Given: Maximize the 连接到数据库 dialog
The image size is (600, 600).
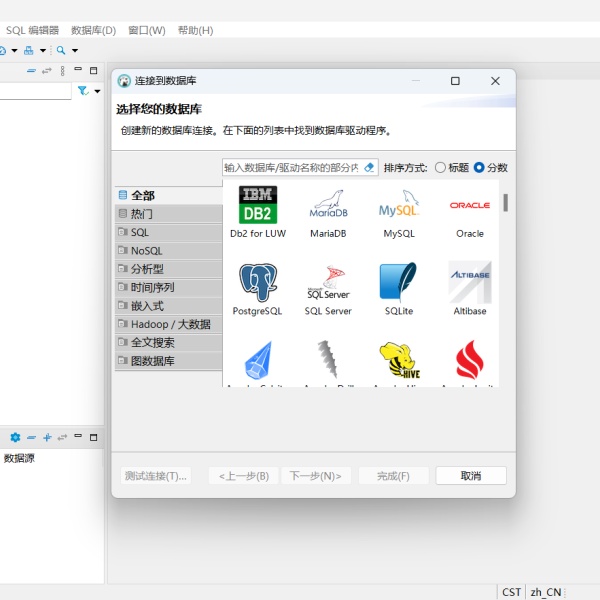Looking at the screenshot, I should 455,81.
